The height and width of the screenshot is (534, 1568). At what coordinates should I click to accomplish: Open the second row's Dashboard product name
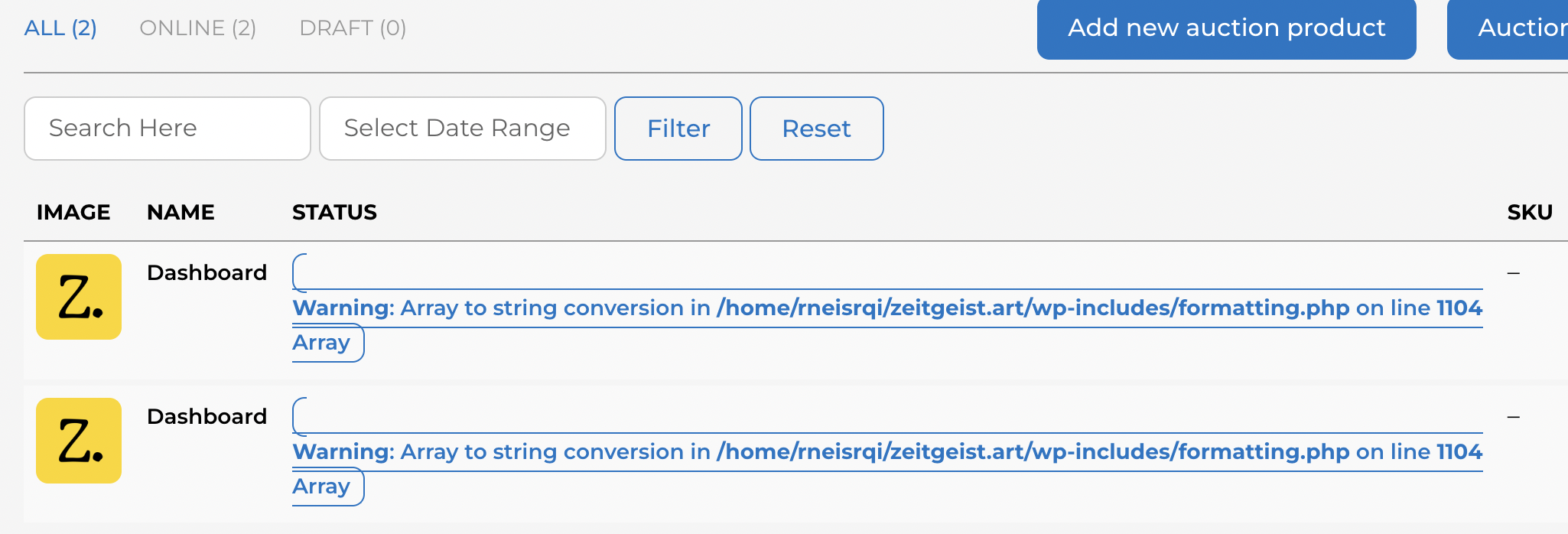[207, 416]
